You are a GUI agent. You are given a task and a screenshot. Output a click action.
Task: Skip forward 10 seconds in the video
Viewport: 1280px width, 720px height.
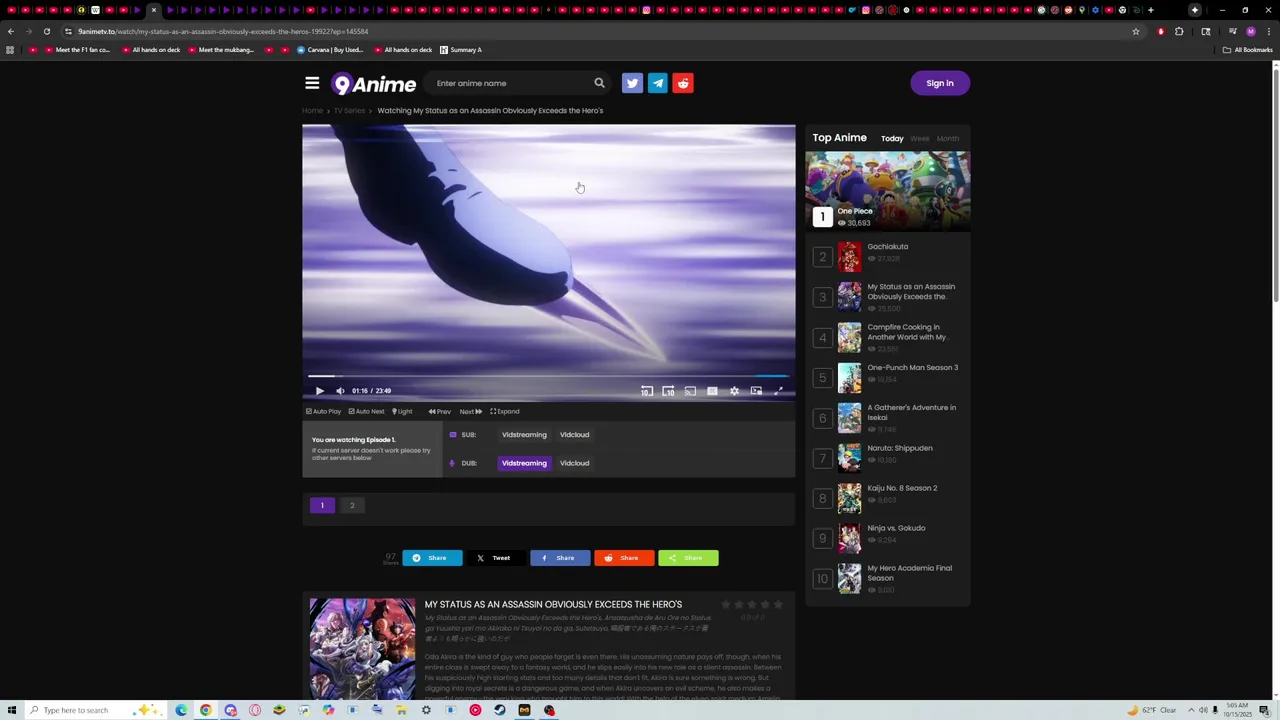click(668, 391)
